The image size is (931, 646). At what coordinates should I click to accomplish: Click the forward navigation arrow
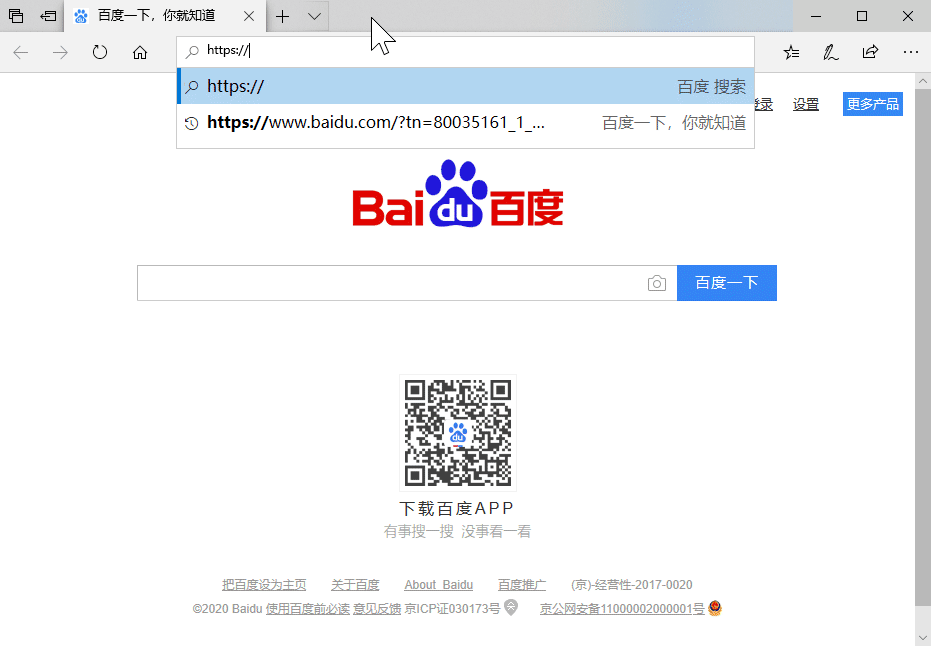coord(60,53)
